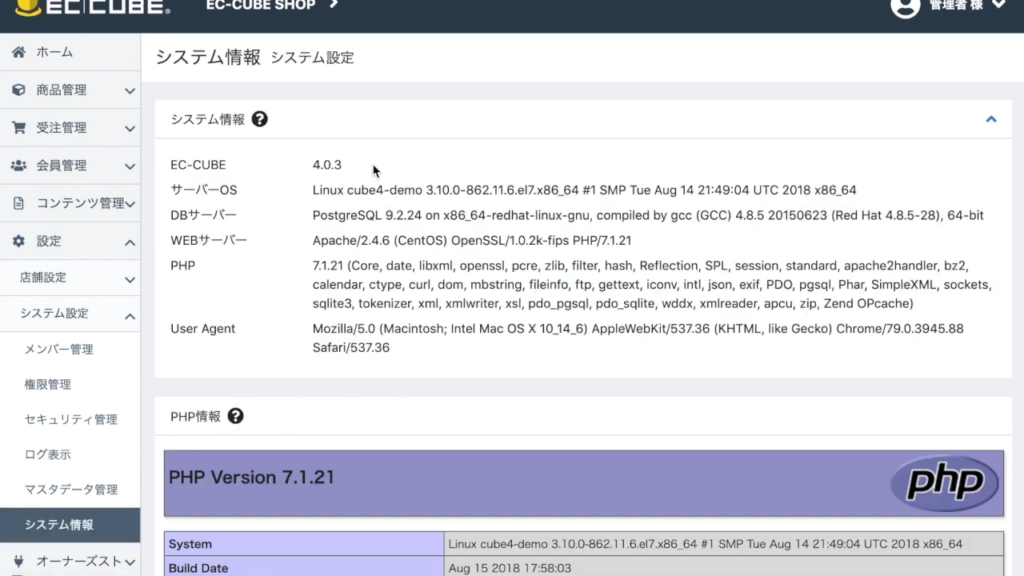This screenshot has width=1024, height=576.
Task: Click the owner's store plug icon
Action: pos(18,561)
